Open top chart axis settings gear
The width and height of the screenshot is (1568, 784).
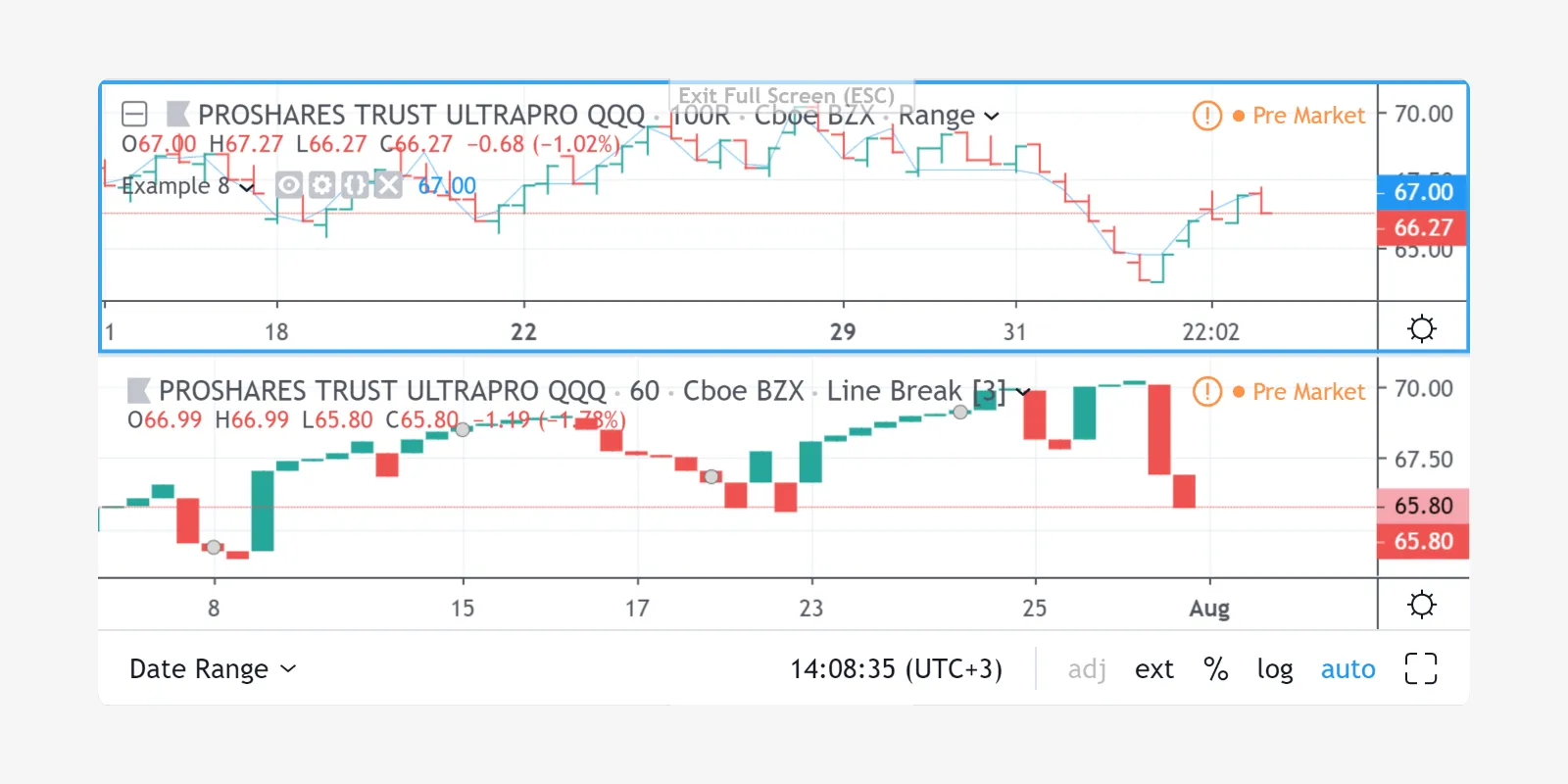click(x=1421, y=328)
